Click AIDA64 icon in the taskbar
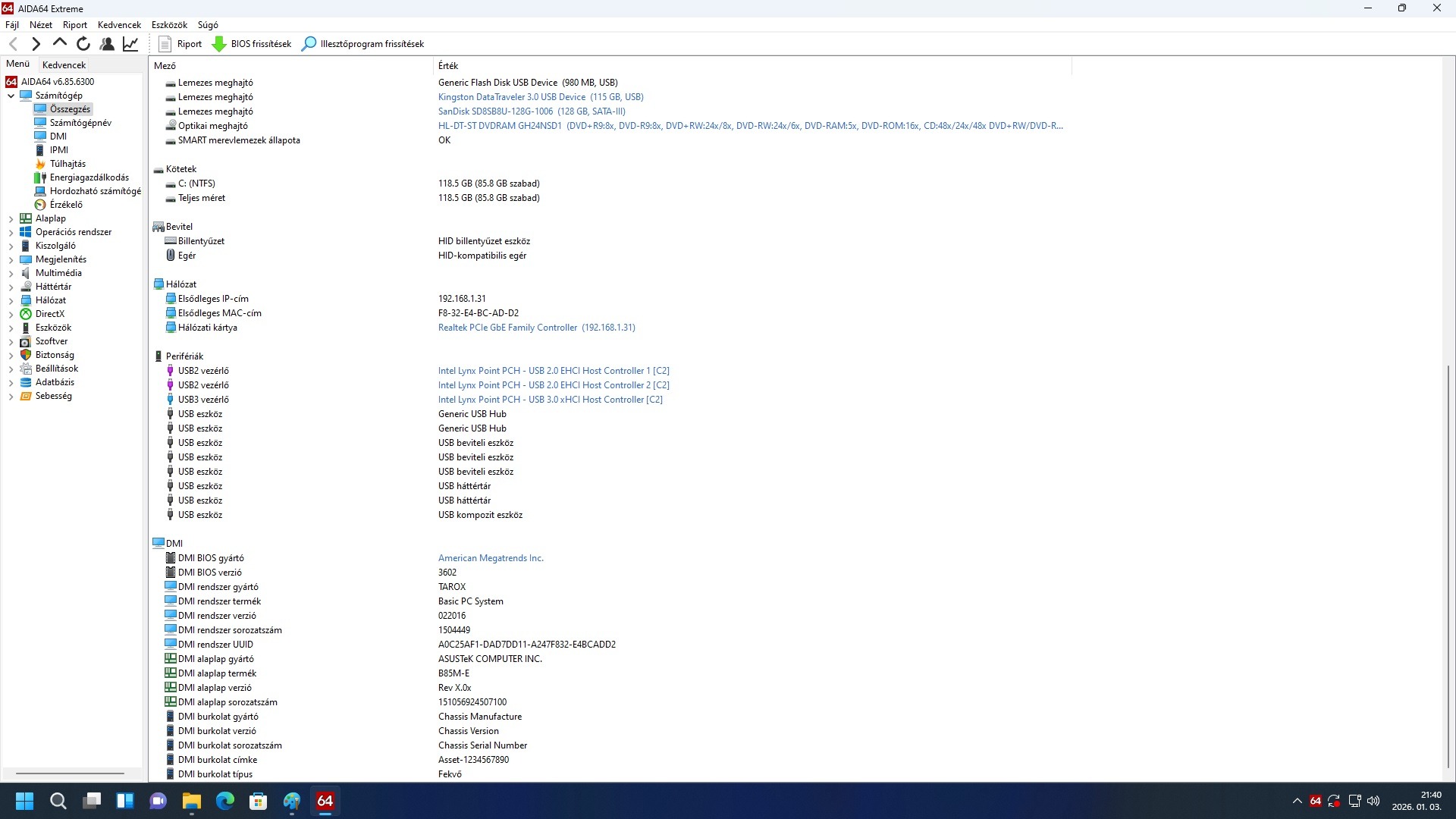1456x819 pixels. pyautogui.click(x=325, y=801)
